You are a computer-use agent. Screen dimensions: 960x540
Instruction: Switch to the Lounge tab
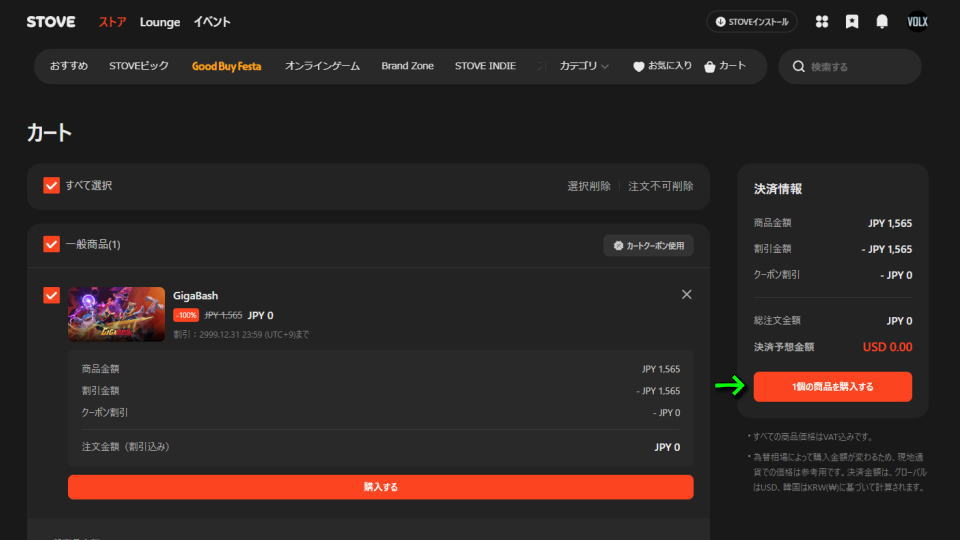pos(160,22)
